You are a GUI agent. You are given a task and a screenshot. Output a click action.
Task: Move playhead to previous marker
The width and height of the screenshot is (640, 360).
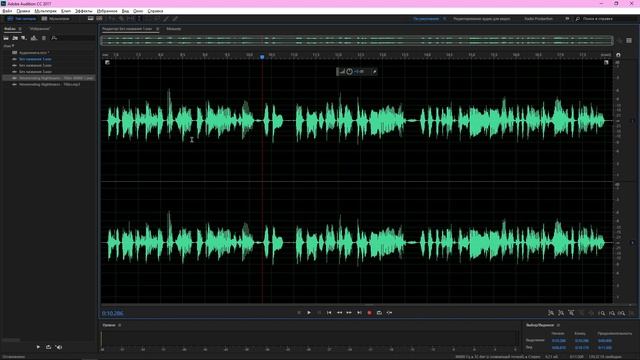tap(329, 313)
